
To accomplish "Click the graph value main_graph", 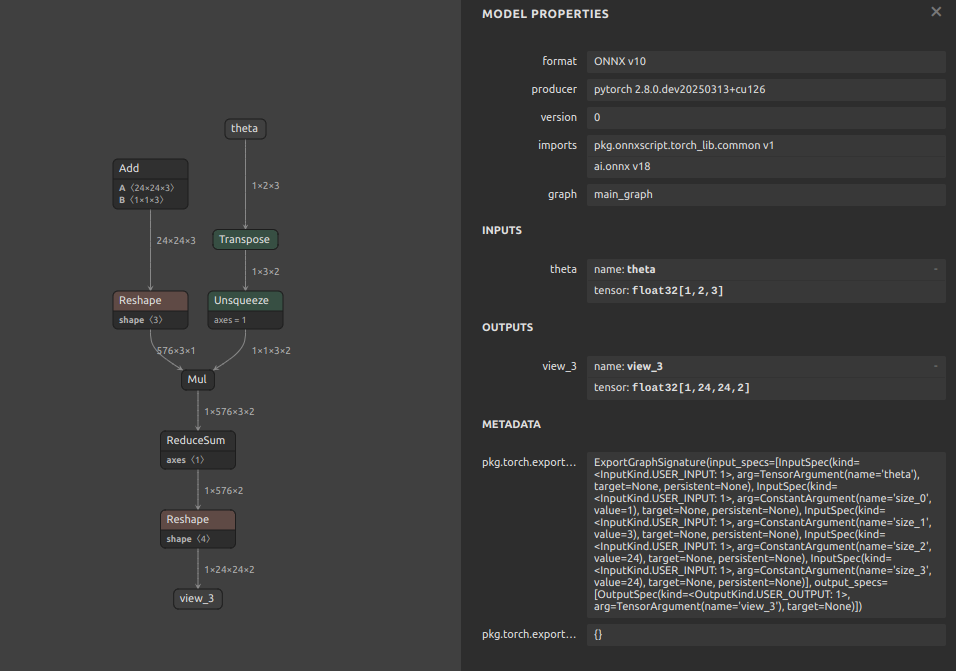I will click(x=766, y=194).
